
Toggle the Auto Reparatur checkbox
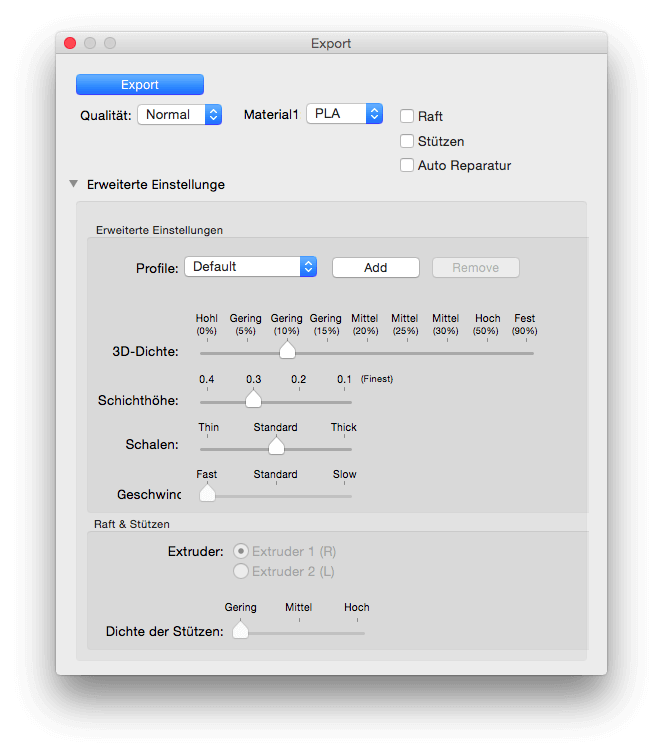[x=407, y=165]
